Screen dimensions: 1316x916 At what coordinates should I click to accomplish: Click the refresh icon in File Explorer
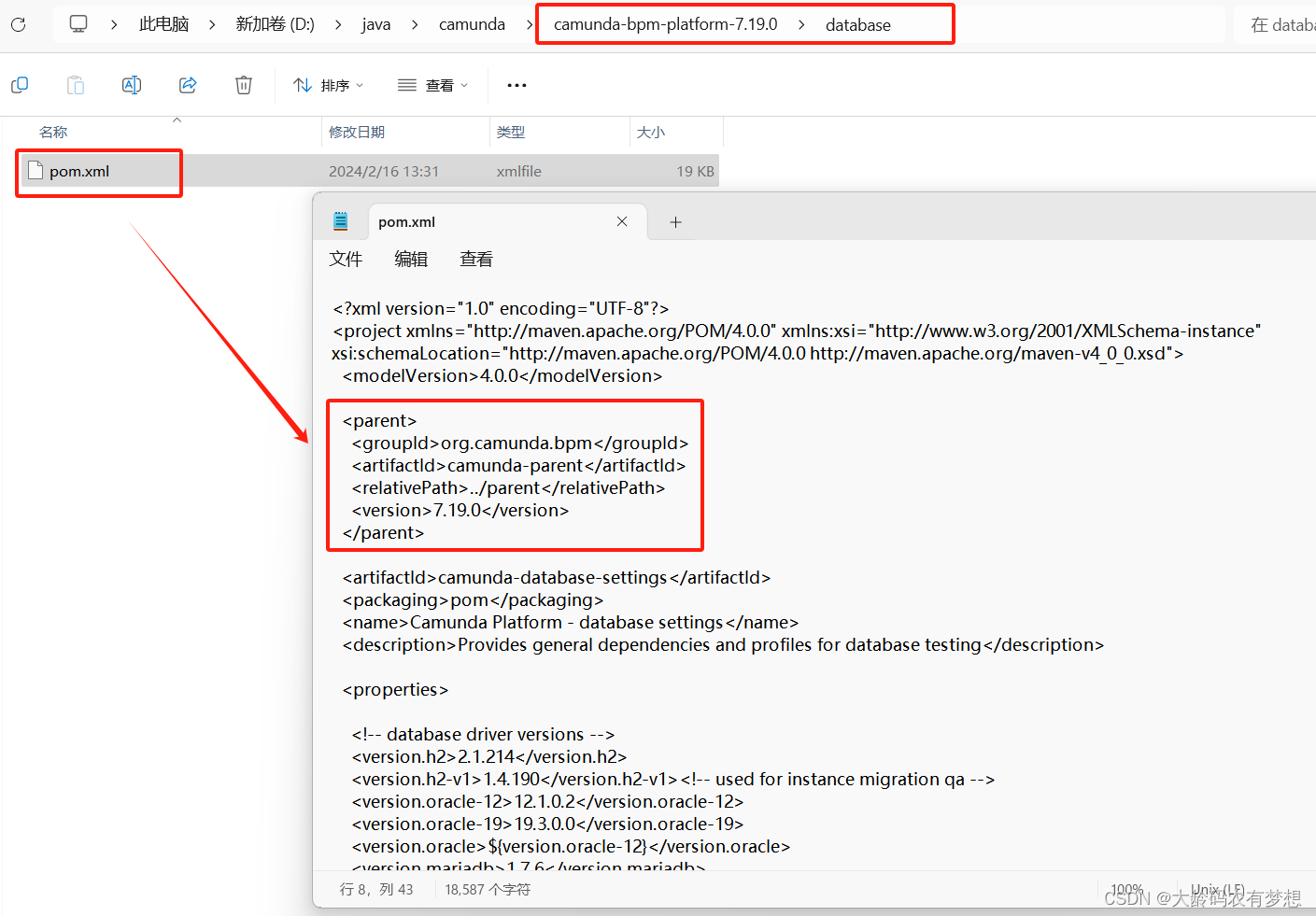coord(18,24)
